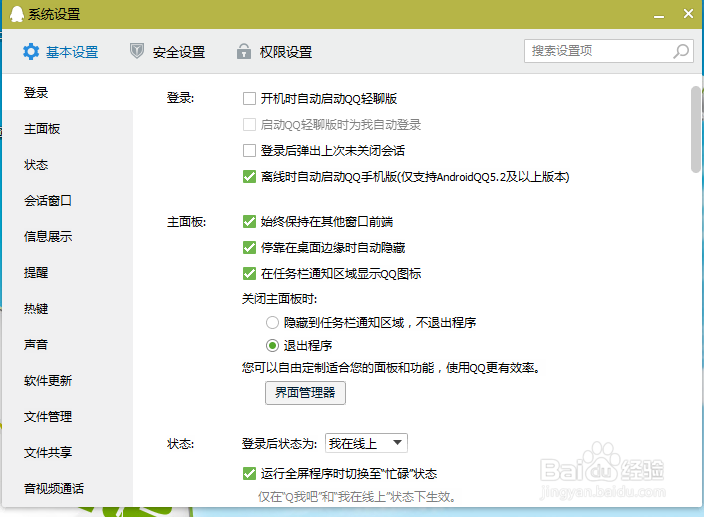
Task: Enable 开机时自动启动QQ轻聊版 checkbox
Action: 249,98
